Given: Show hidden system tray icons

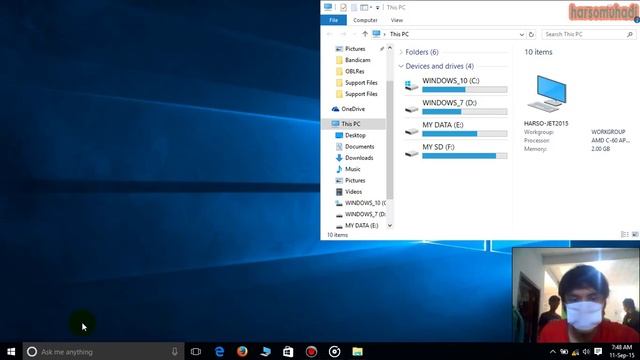Looking at the screenshot, I should 553,351.
